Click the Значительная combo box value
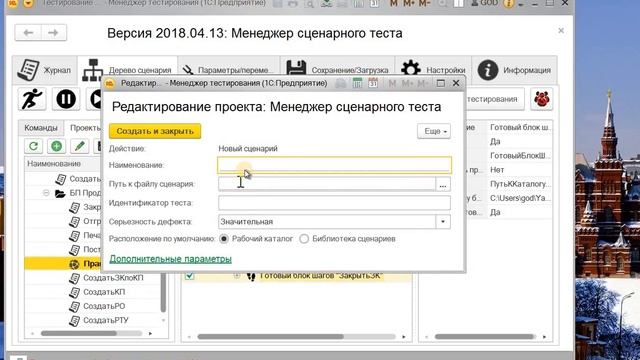The height and width of the screenshot is (360, 640). click(x=327, y=222)
